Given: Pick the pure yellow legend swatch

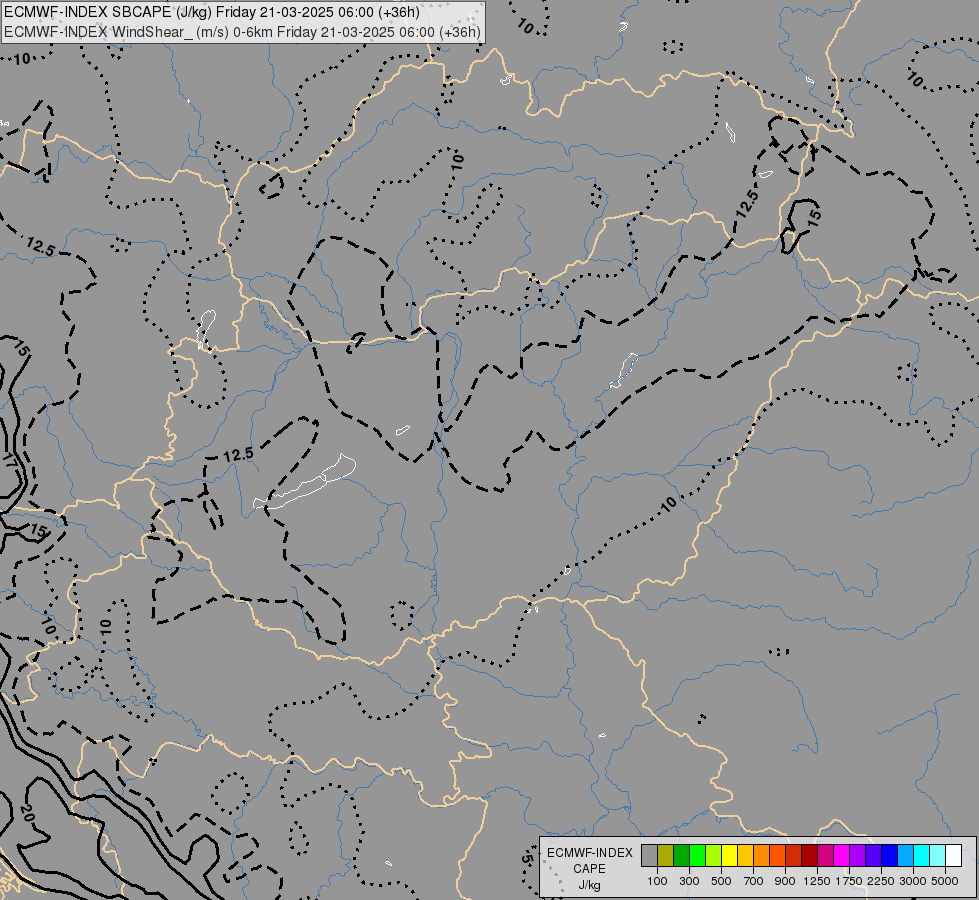Looking at the screenshot, I should coord(729,856).
